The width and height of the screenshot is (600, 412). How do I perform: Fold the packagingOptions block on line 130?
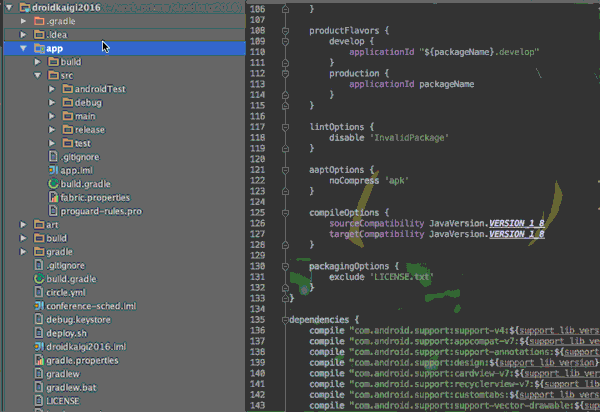click(x=285, y=266)
